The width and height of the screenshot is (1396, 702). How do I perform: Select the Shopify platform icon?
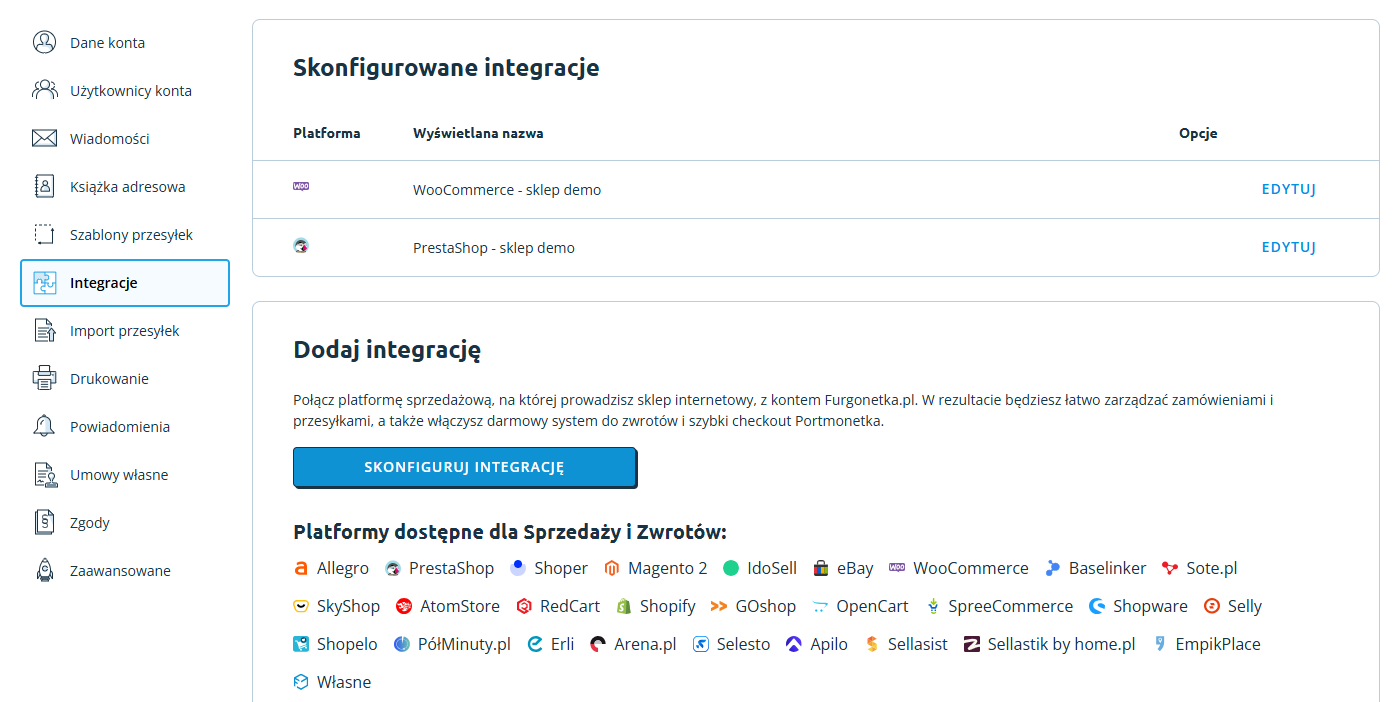(x=624, y=606)
